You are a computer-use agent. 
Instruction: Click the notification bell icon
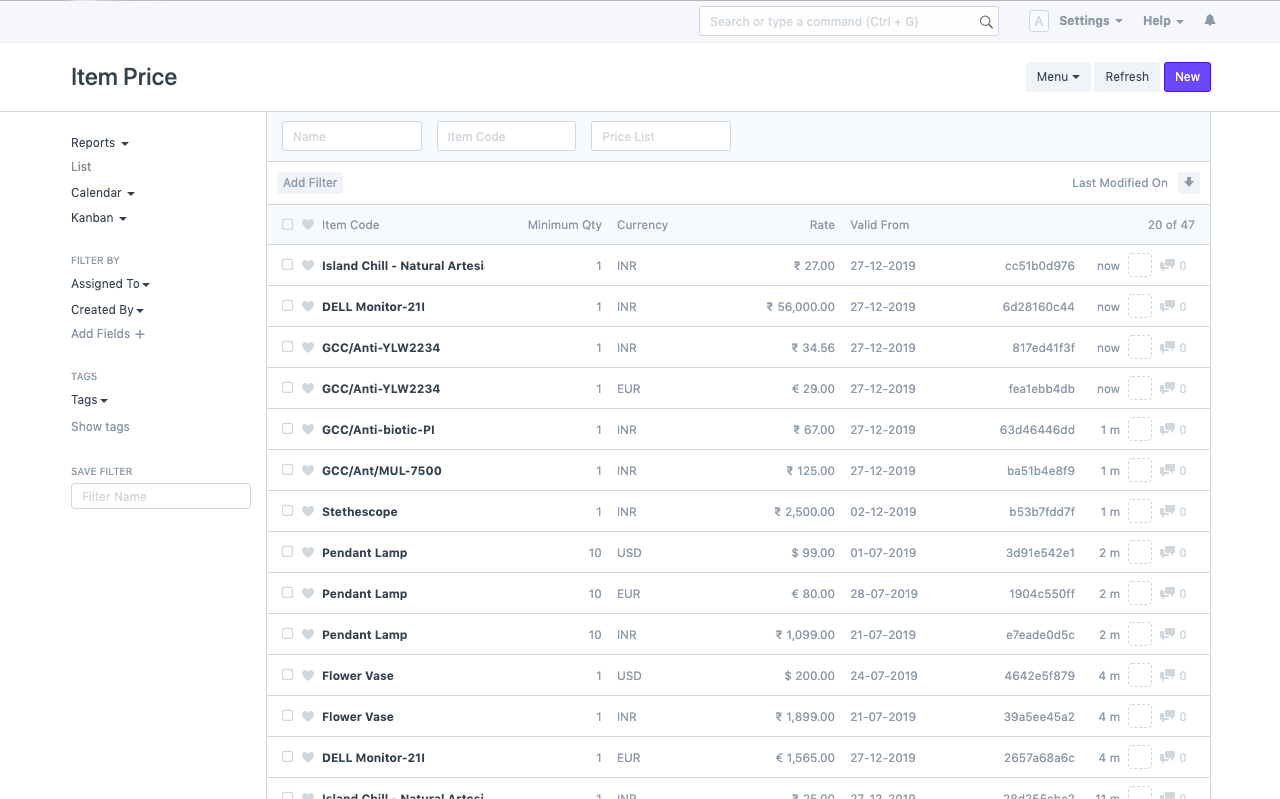(x=1210, y=21)
